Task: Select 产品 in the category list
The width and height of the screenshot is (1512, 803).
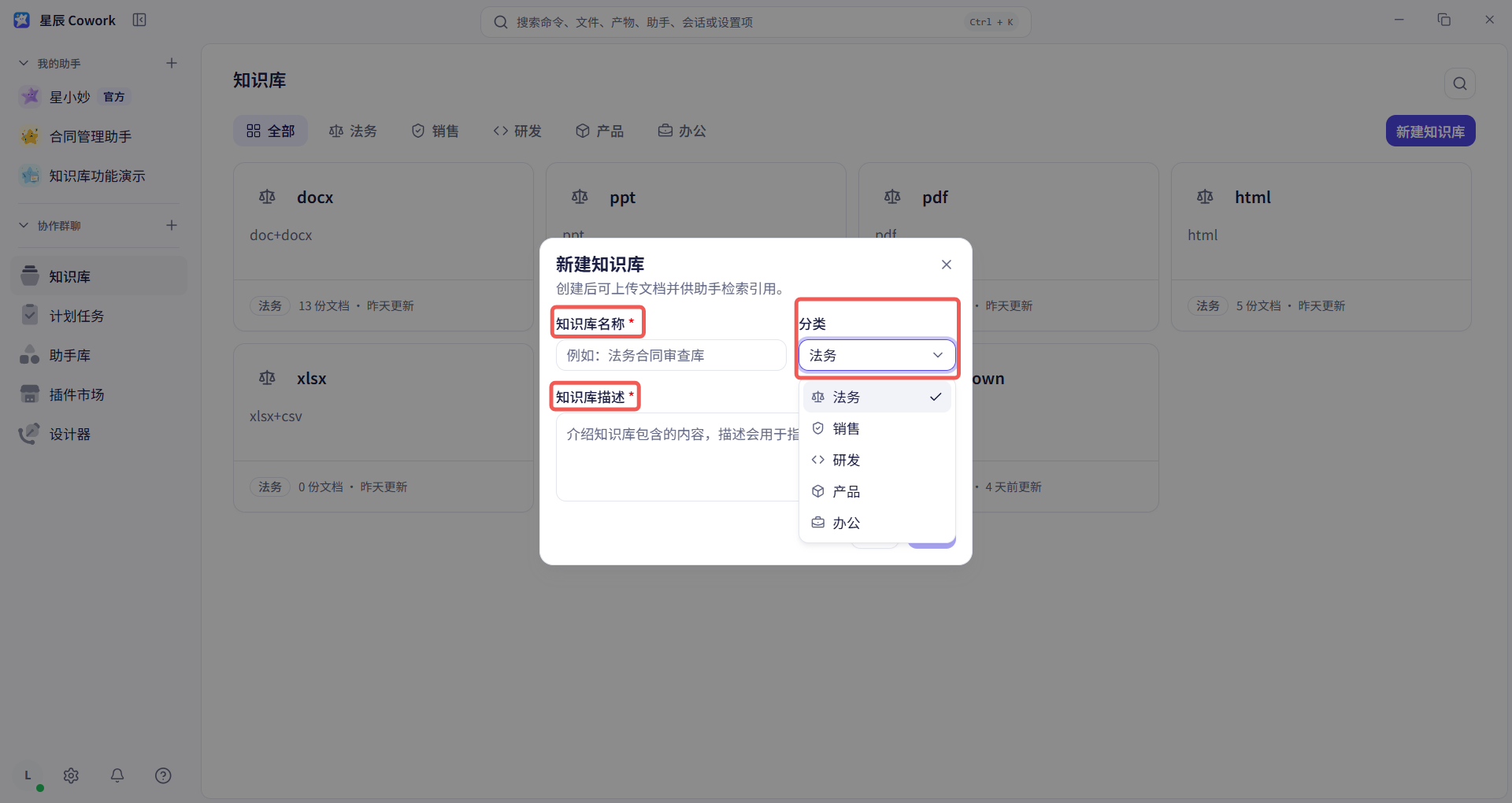Action: click(x=876, y=491)
